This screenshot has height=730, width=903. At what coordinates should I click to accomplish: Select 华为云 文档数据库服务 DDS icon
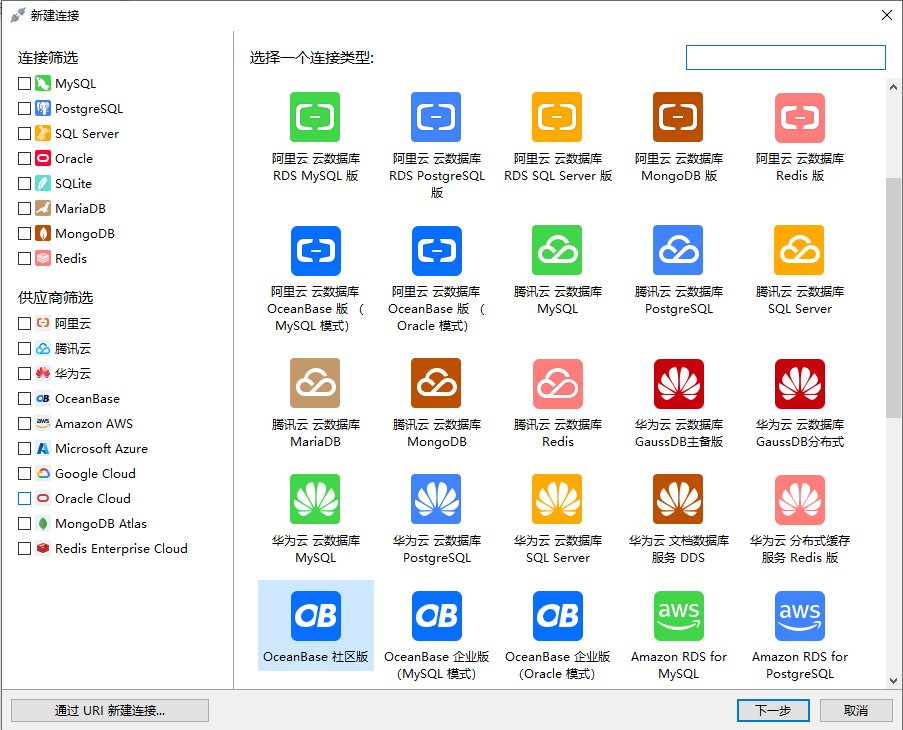(678, 499)
